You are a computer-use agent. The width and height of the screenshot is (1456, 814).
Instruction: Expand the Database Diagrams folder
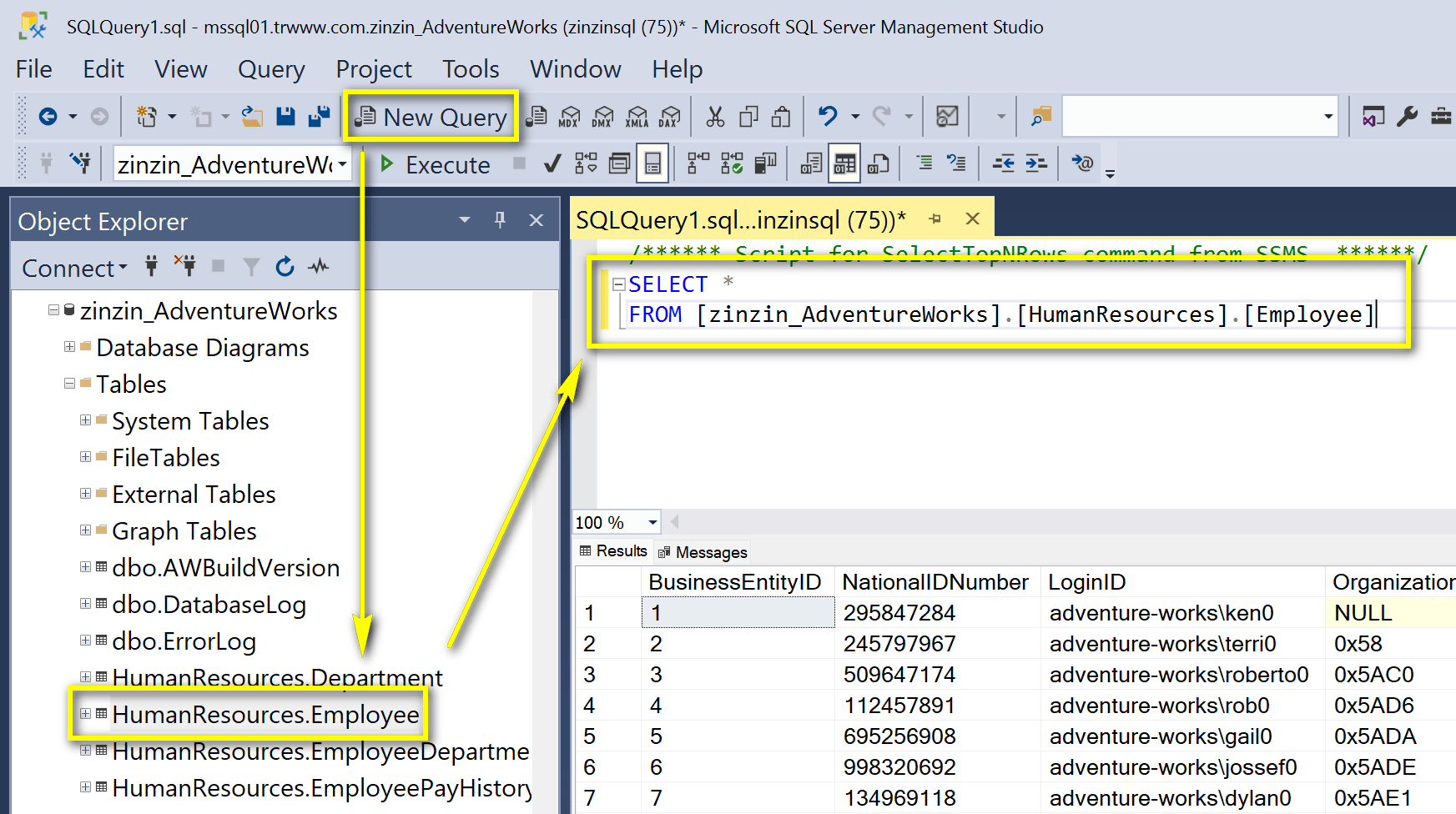(x=69, y=347)
